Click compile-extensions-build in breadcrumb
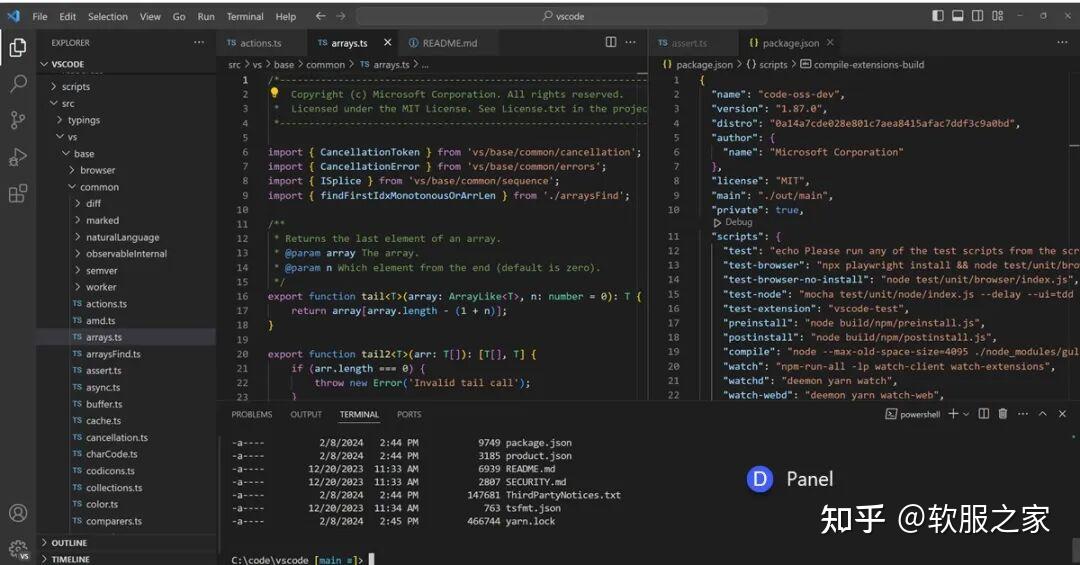The image size is (1080, 565). tap(869, 65)
